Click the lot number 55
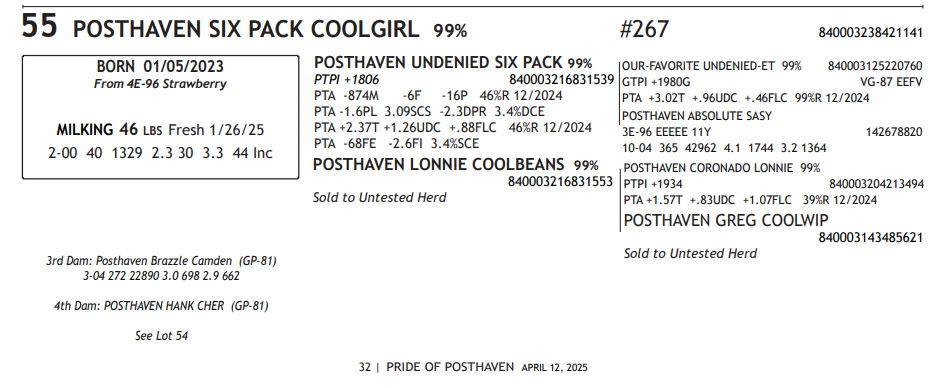The height and width of the screenshot is (388, 938). click(x=40, y=27)
